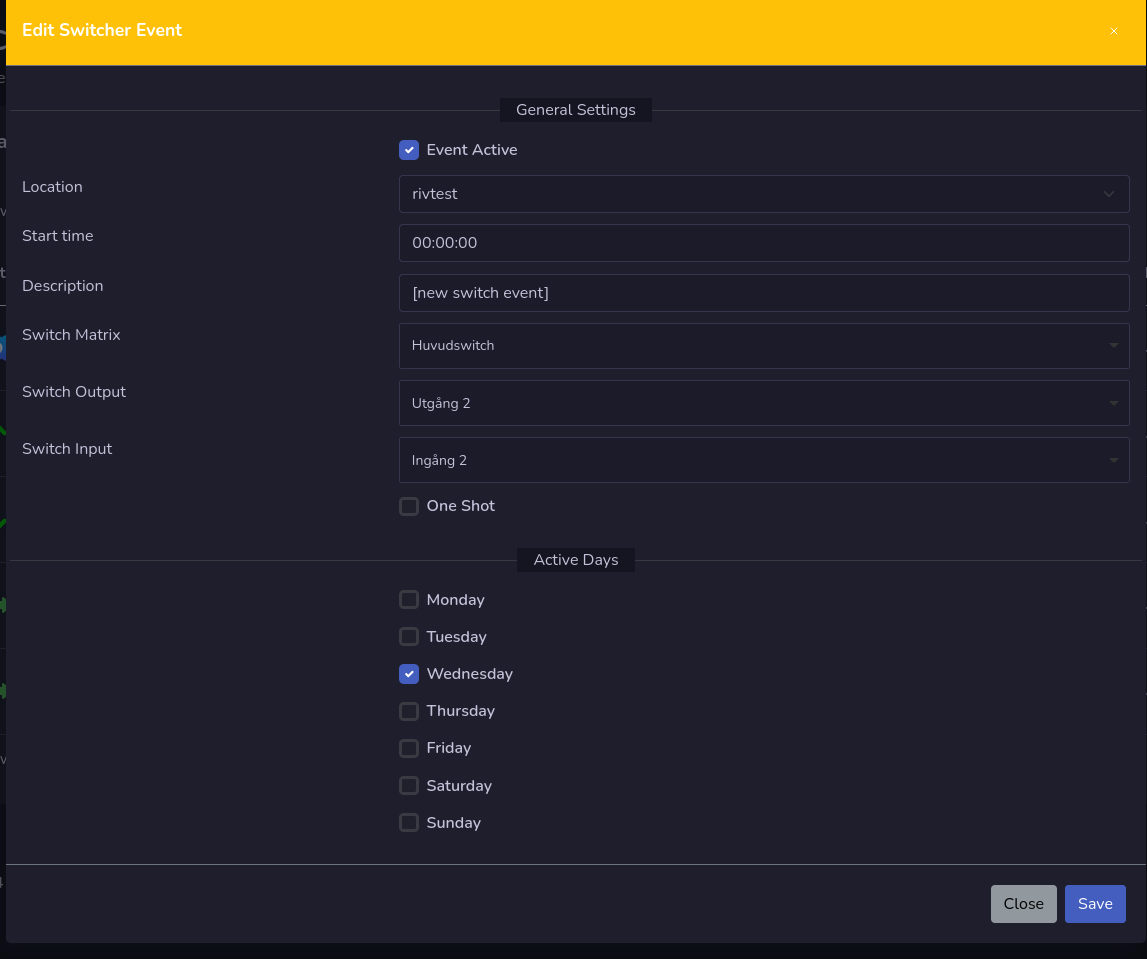Click the Saturday label text
The width and height of the screenshot is (1147, 959).
(459, 786)
